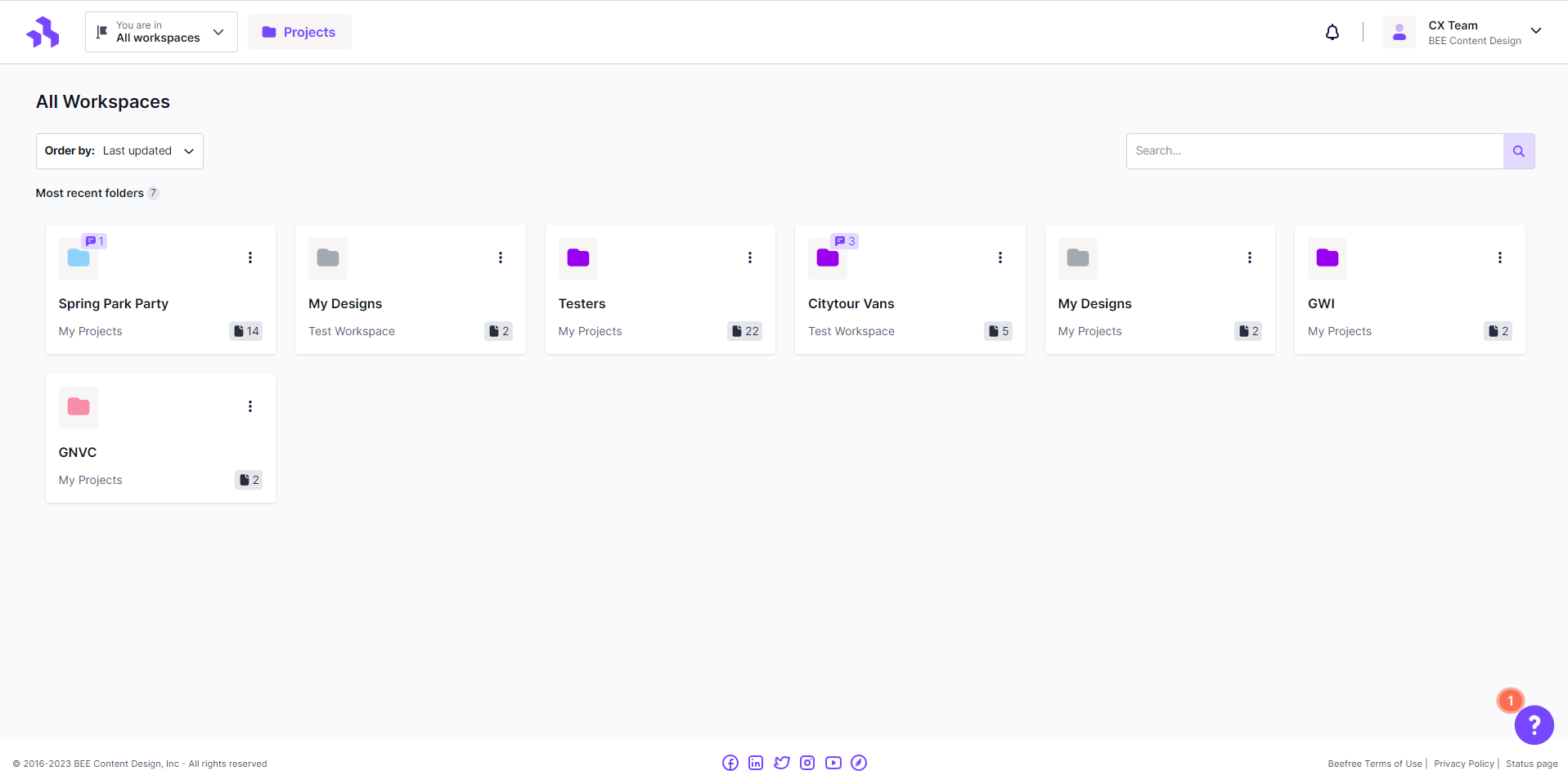Click the user avatar icon
1568x784 pixels.
click(1400, 32)
